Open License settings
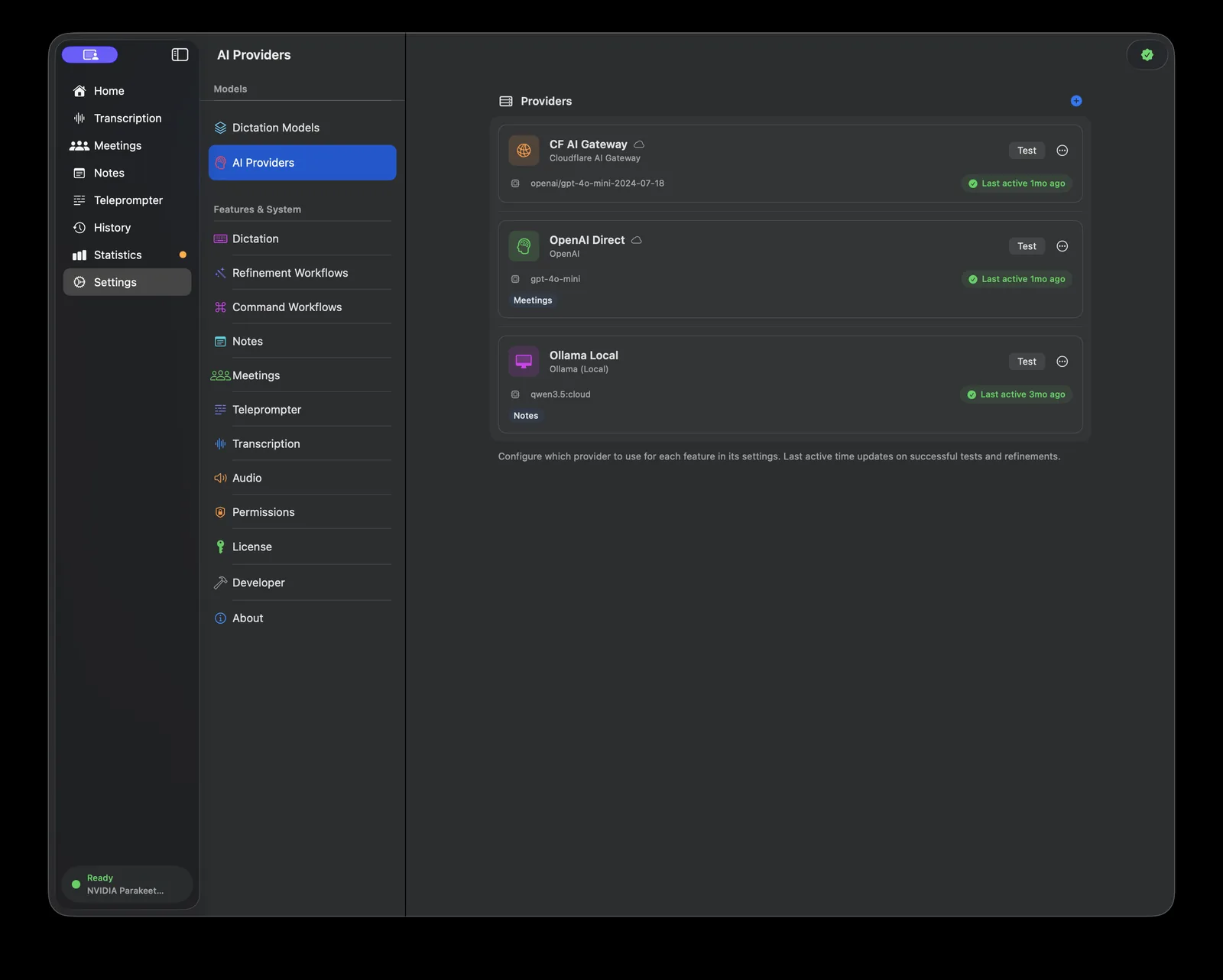 [302, 547]
